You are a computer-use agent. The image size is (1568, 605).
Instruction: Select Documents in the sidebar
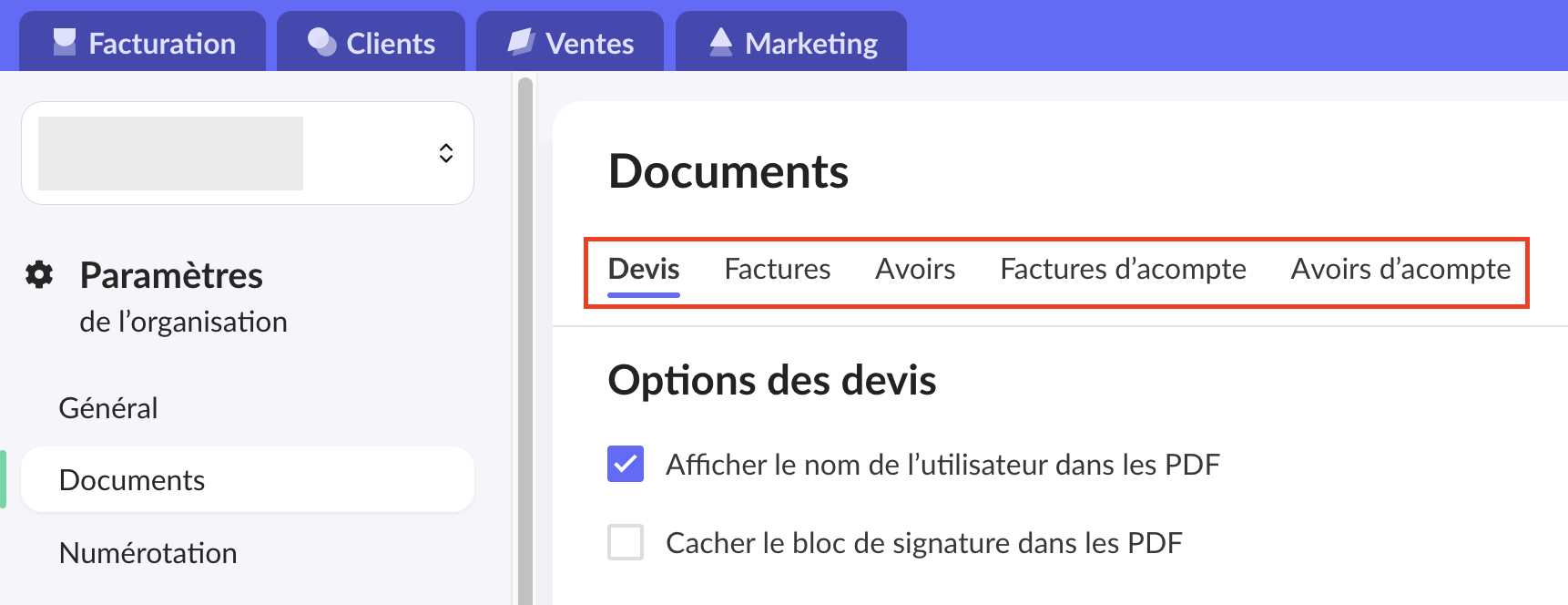(x=132, y=480)
